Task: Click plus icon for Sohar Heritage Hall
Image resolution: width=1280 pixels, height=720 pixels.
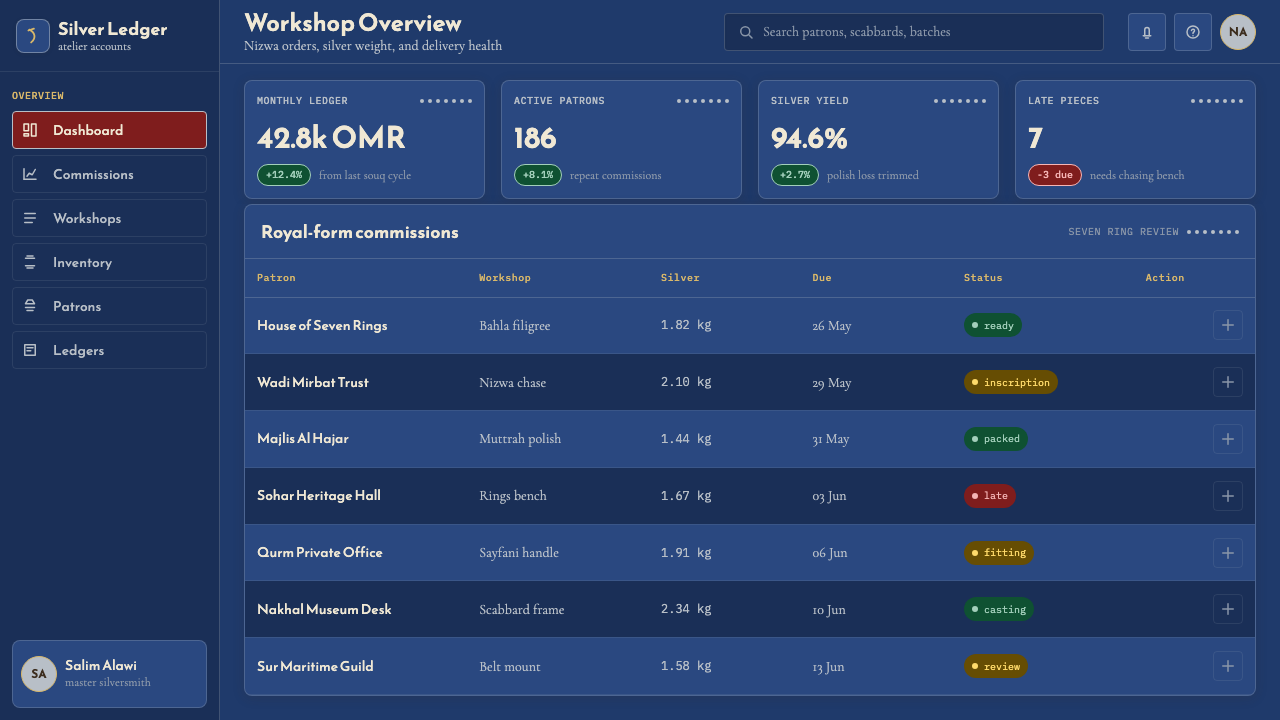Action: click(x=1228, y=495)
